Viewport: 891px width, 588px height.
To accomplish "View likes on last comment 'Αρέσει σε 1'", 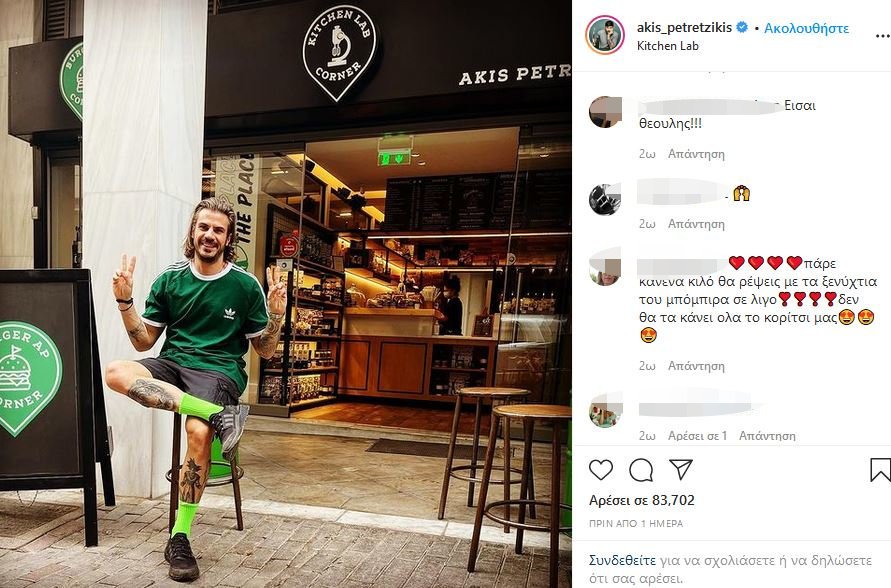I will tap(697, 436).
